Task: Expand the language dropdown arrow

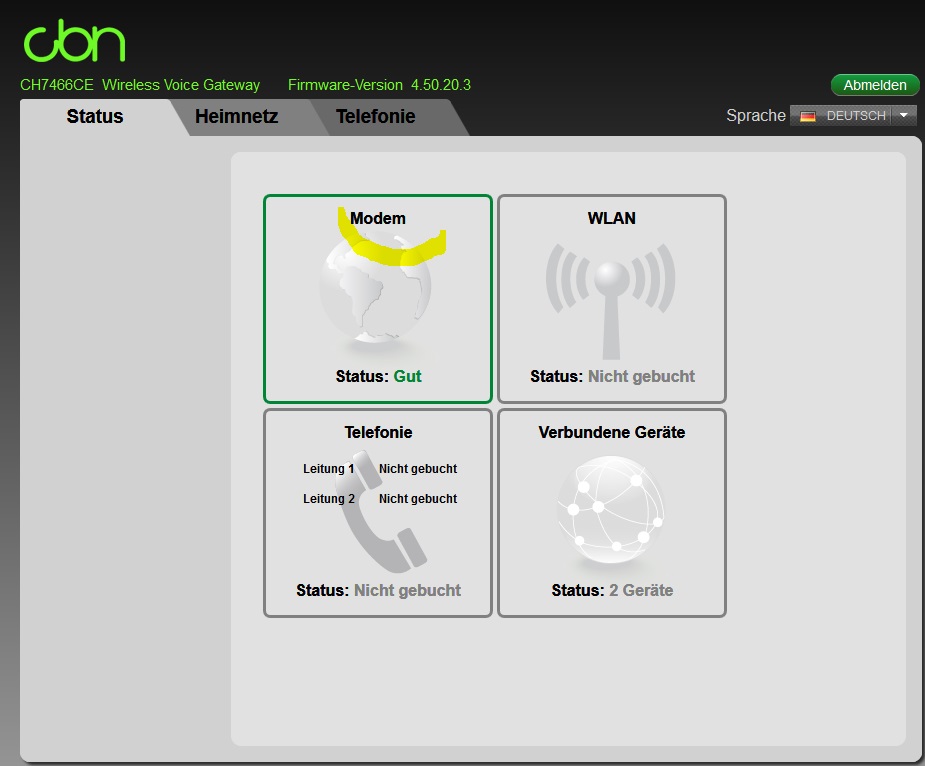Action: 904,115
